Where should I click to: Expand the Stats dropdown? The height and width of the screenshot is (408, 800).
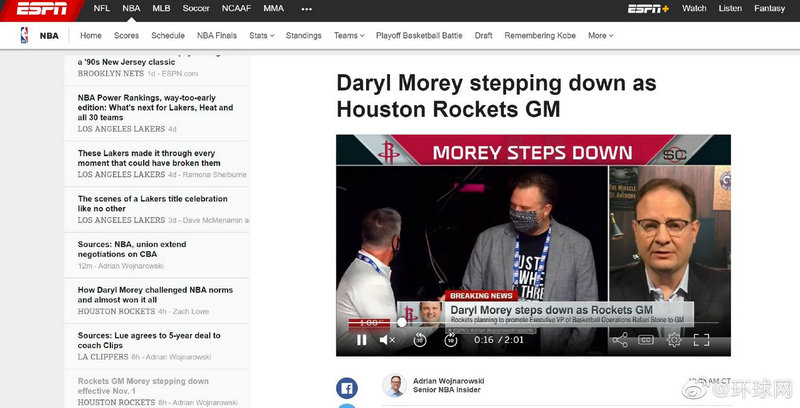(x=261, y=36)
